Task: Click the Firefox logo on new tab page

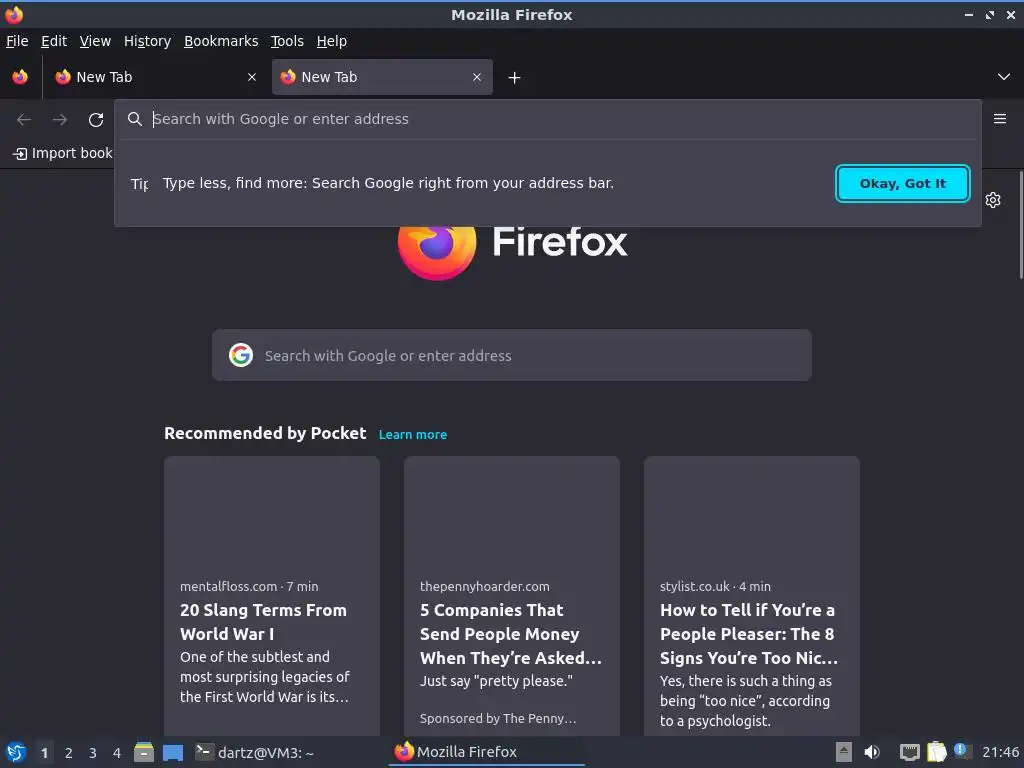Action: click(512, 251)
